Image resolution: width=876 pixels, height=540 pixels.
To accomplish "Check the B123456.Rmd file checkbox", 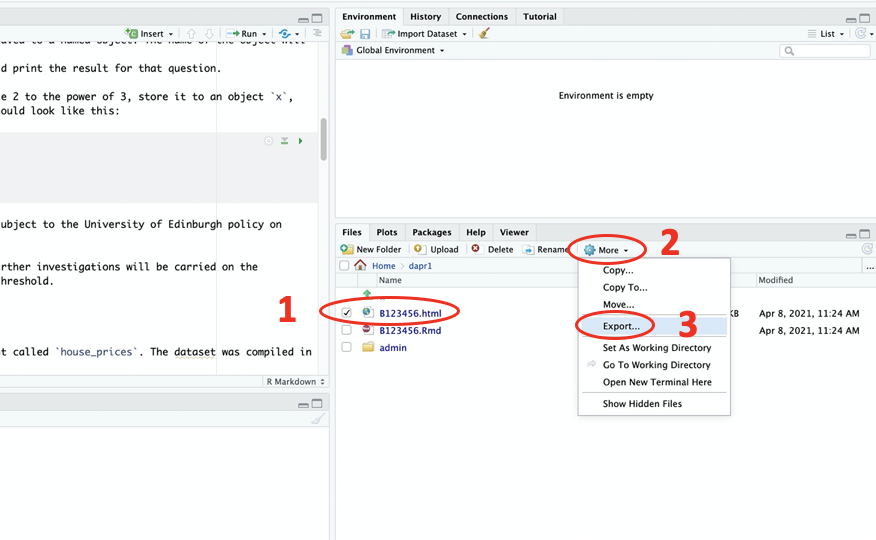I will pyautogui.click(x=346, y=330).
